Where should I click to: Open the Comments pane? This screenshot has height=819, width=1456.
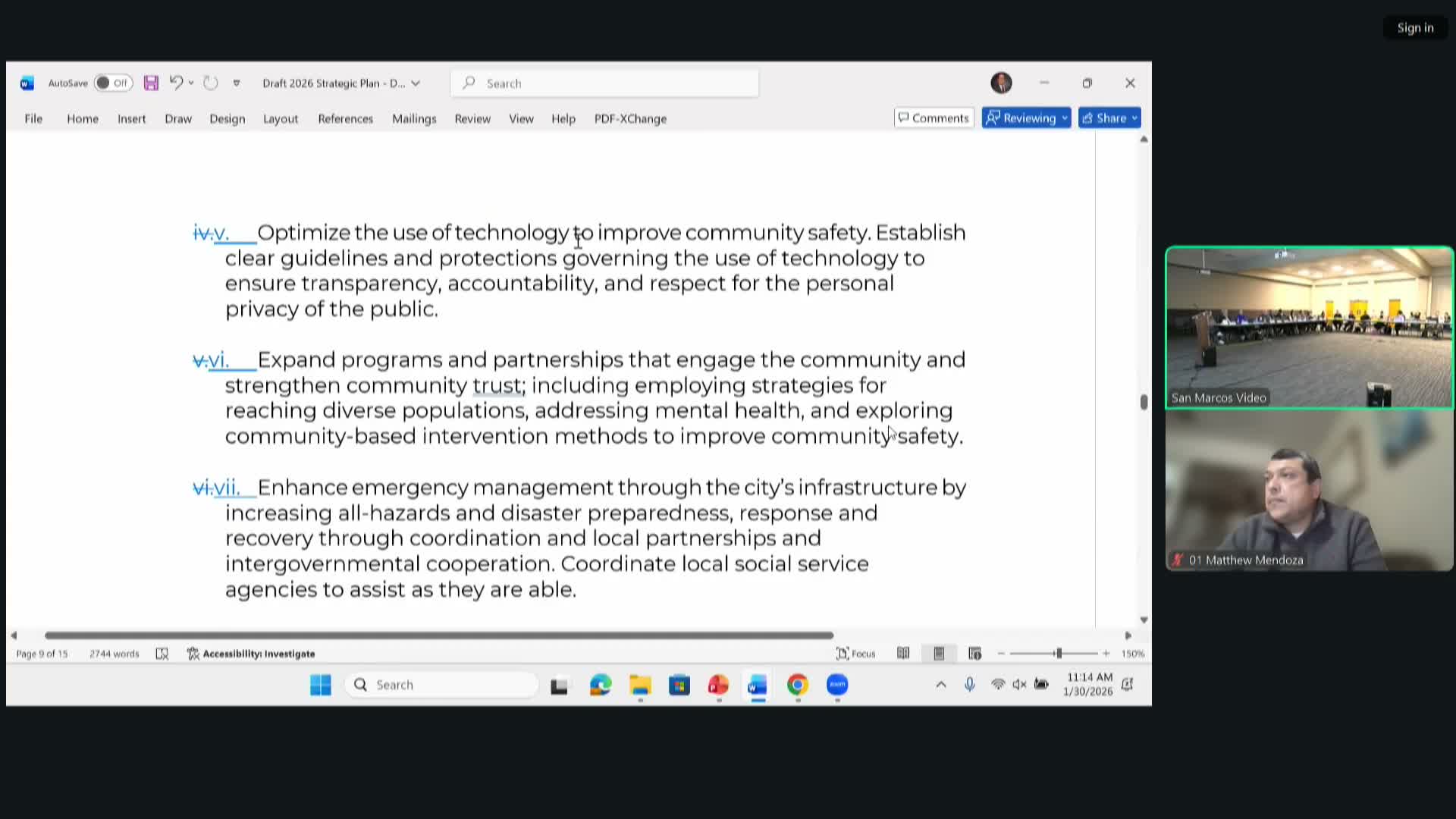point(933,118)
